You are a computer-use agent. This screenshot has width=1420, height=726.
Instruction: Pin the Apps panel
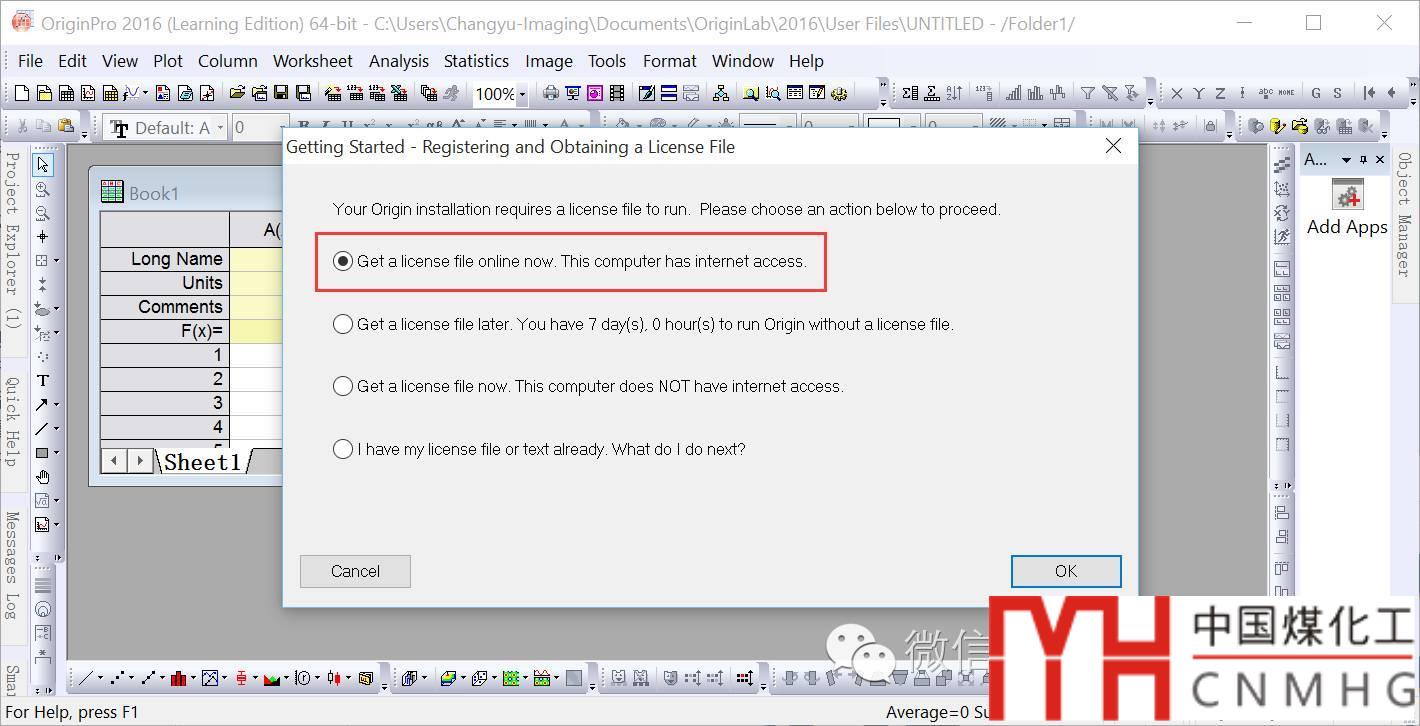click(x=1363, y=160)
